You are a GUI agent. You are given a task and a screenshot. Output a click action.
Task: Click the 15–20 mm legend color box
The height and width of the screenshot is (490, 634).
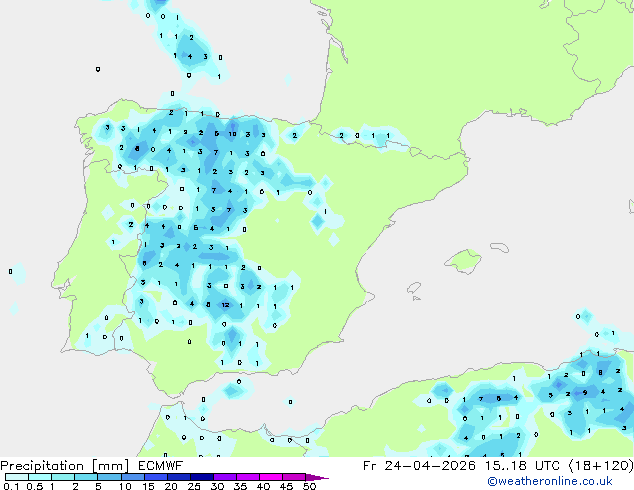point(156,477)
